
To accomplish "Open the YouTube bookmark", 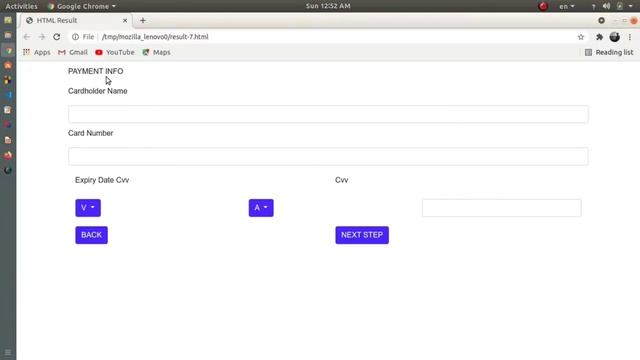I will (x=115, y=52).
